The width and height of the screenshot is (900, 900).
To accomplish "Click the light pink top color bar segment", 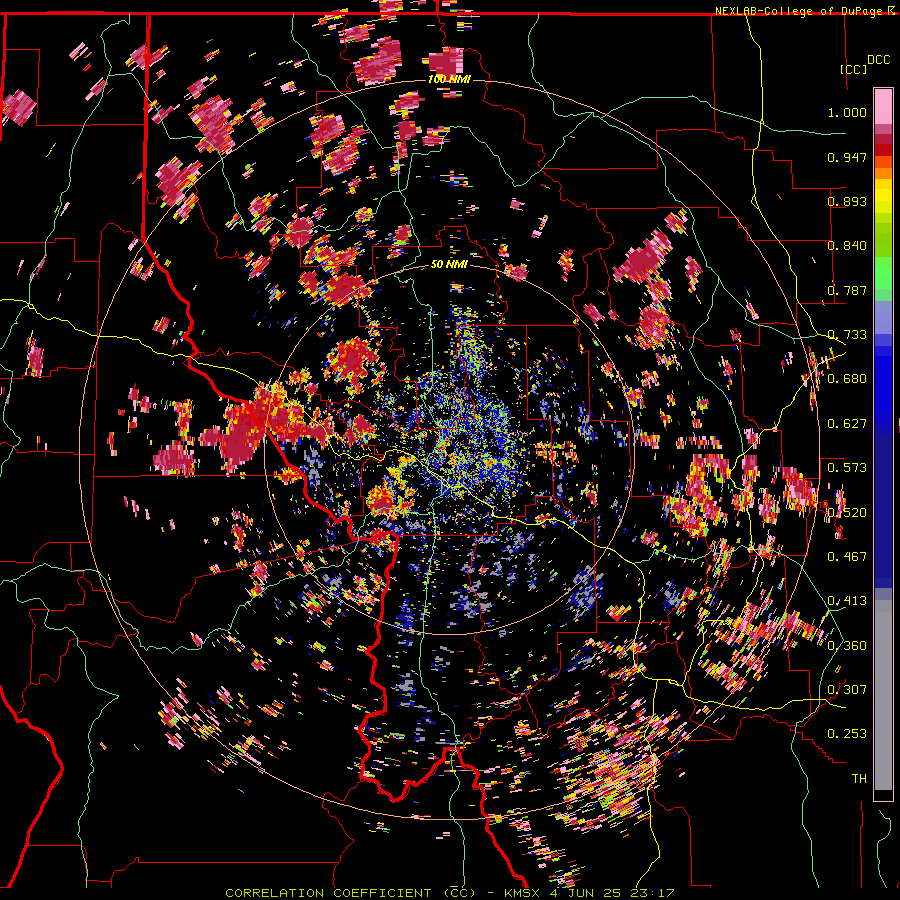I will [883, 106].
